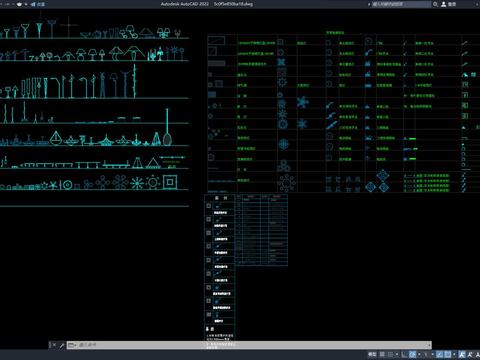Click the keyword search field in title bar
Viewport: 480px width, 360px height.
[x=402, y=4]
